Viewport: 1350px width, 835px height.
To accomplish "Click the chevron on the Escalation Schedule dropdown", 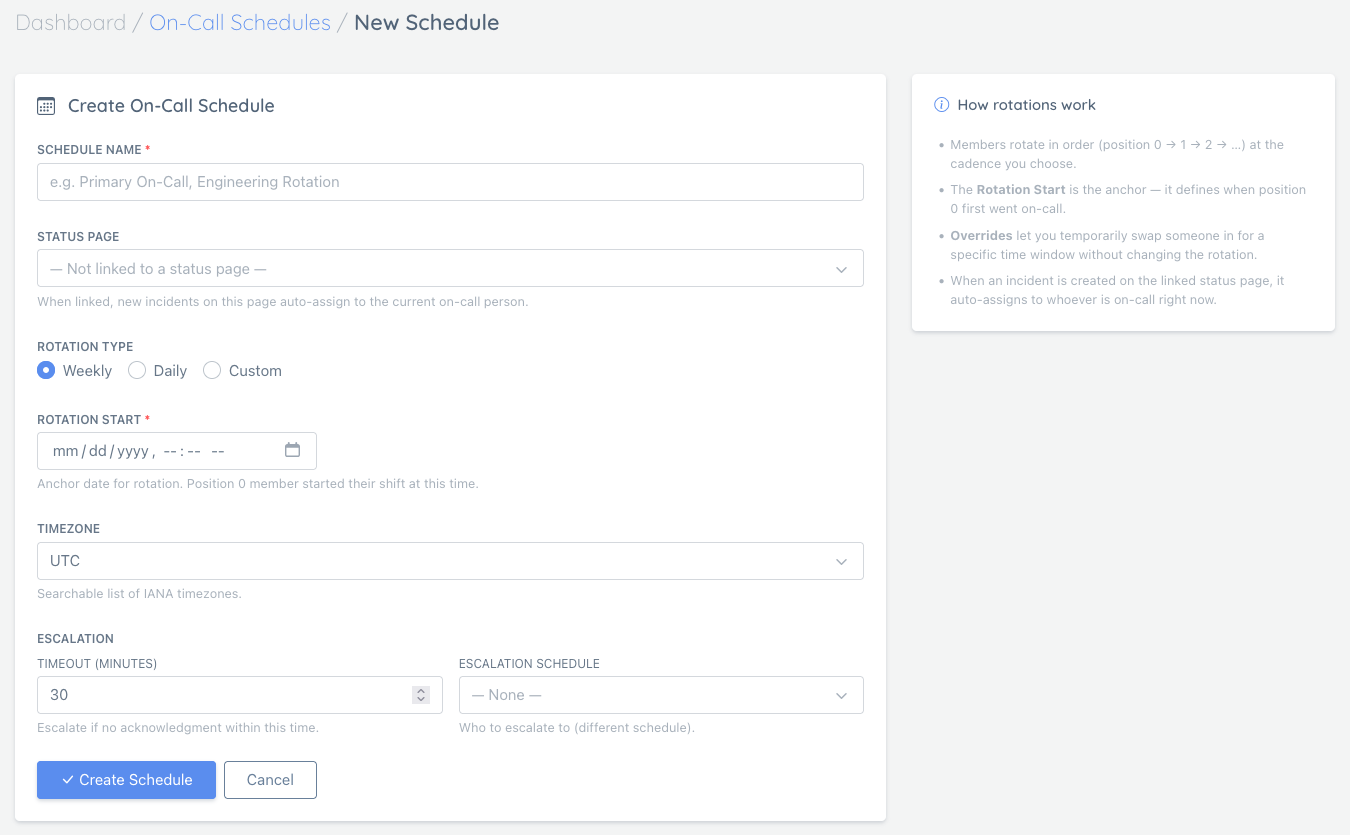I will click(x=841, y=694).
